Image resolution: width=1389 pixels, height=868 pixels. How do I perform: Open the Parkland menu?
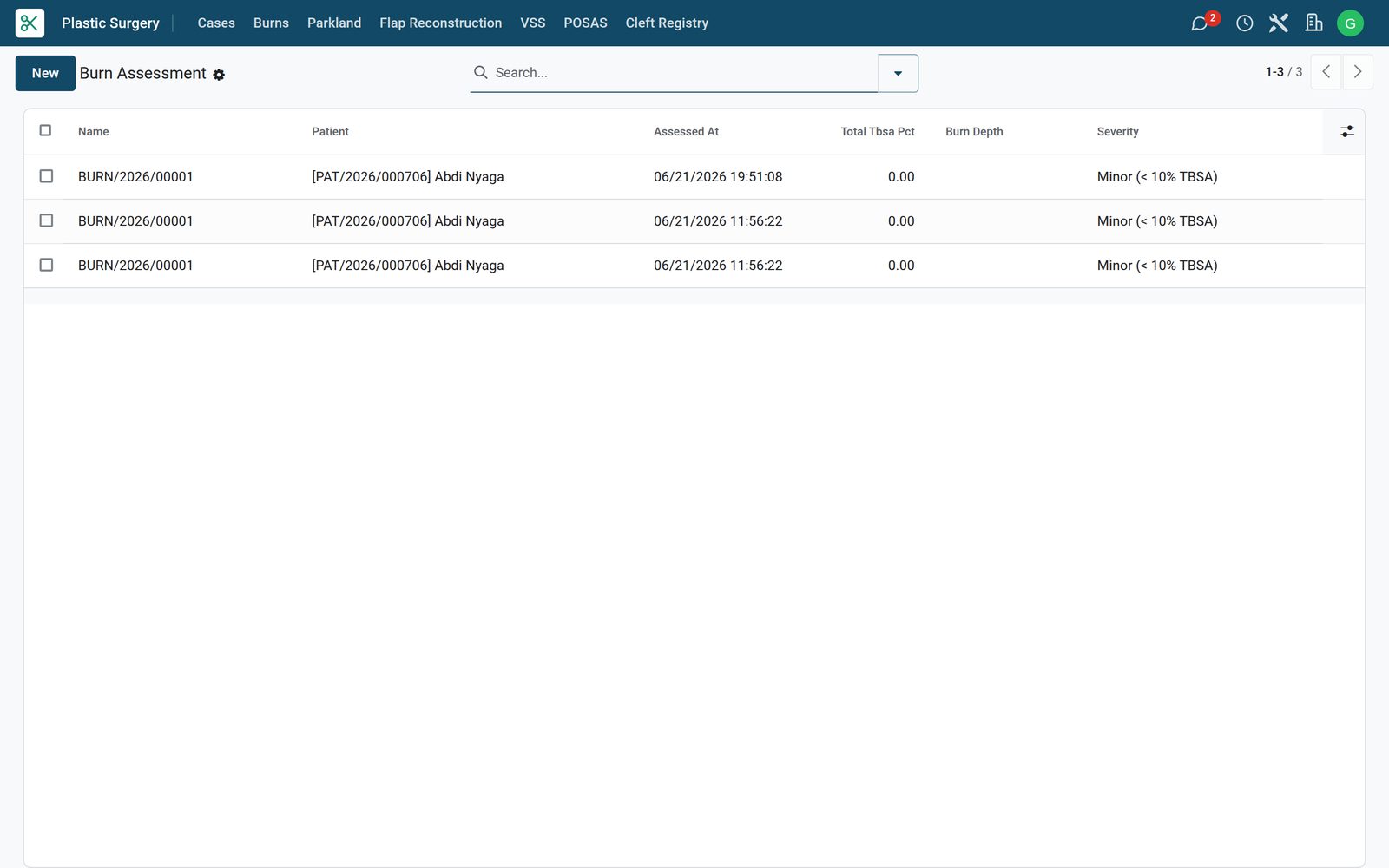click(x=334, y=23)
